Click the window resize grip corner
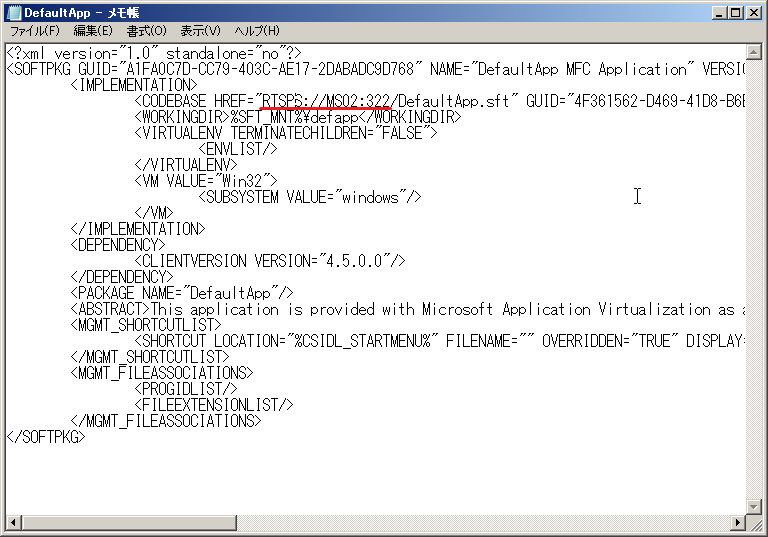768x537 pixels. pyautogui.click(x=754, y=523)
